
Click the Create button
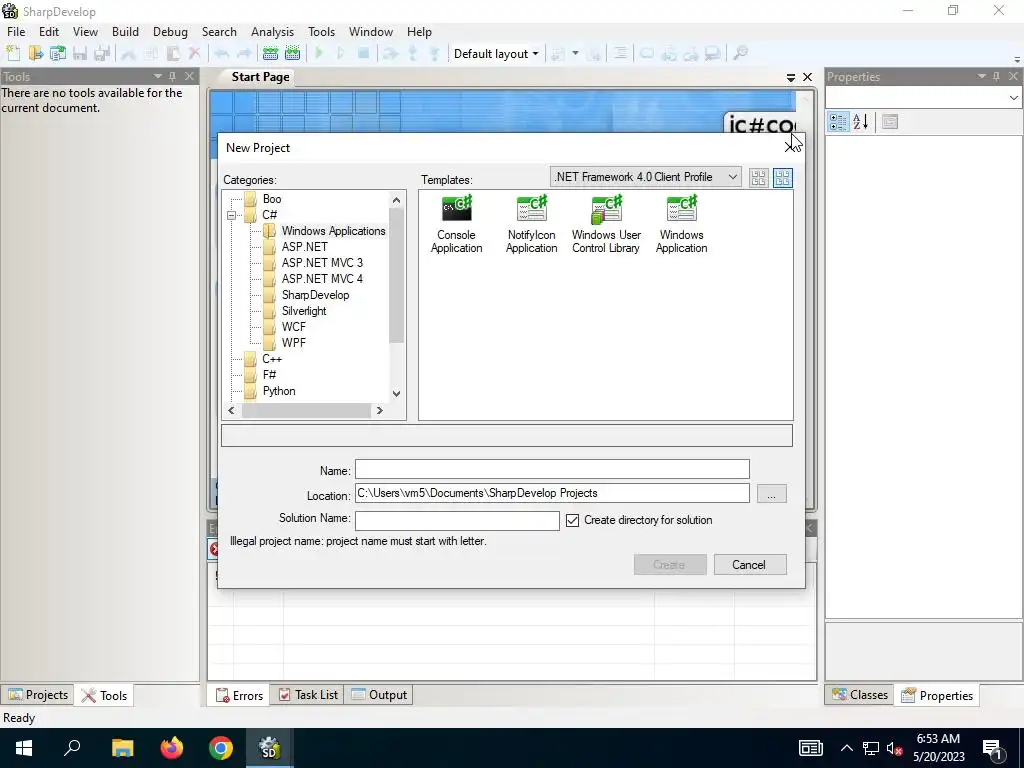pos(670,565)
